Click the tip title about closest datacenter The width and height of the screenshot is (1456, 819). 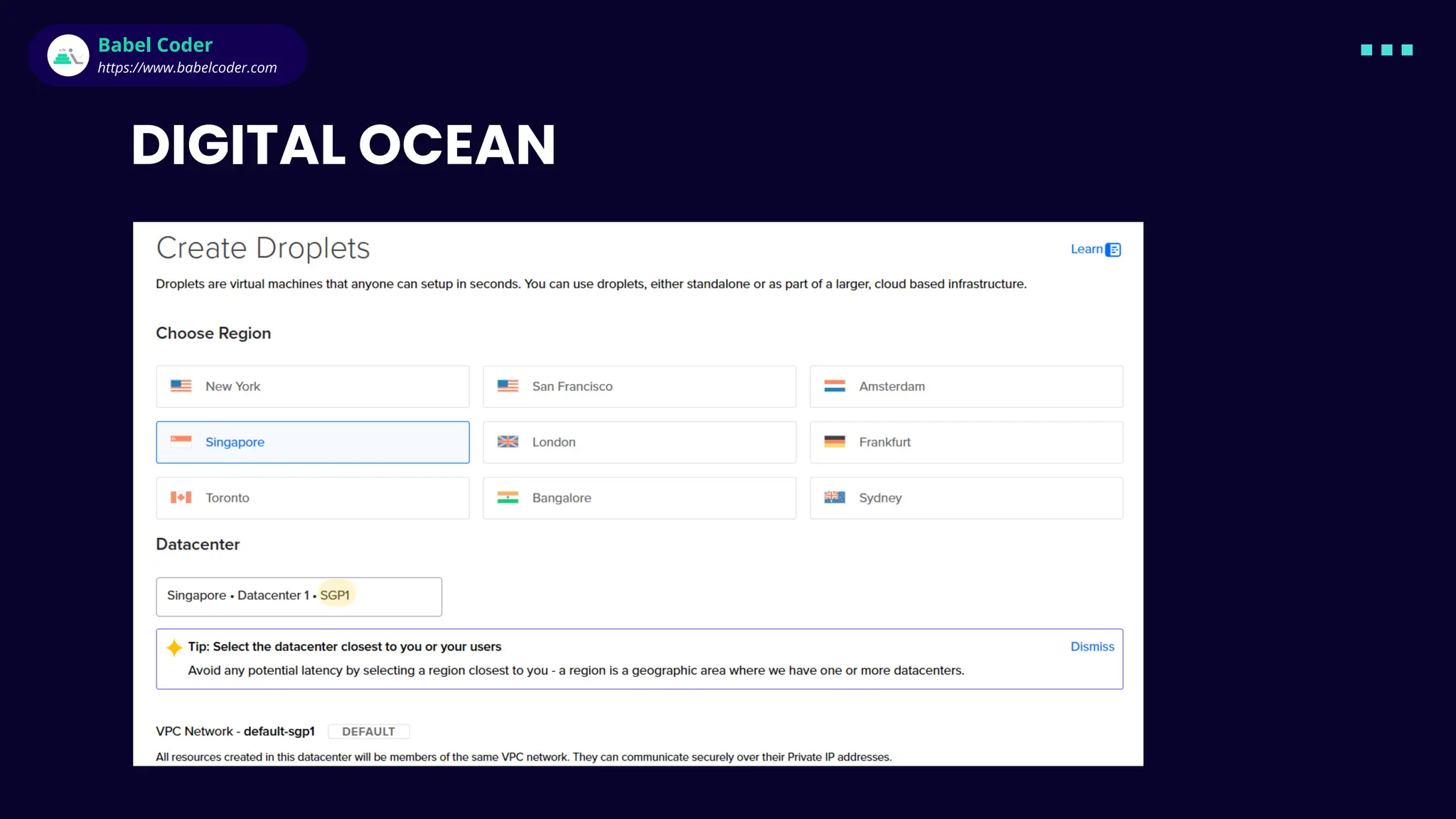(345, 646)
